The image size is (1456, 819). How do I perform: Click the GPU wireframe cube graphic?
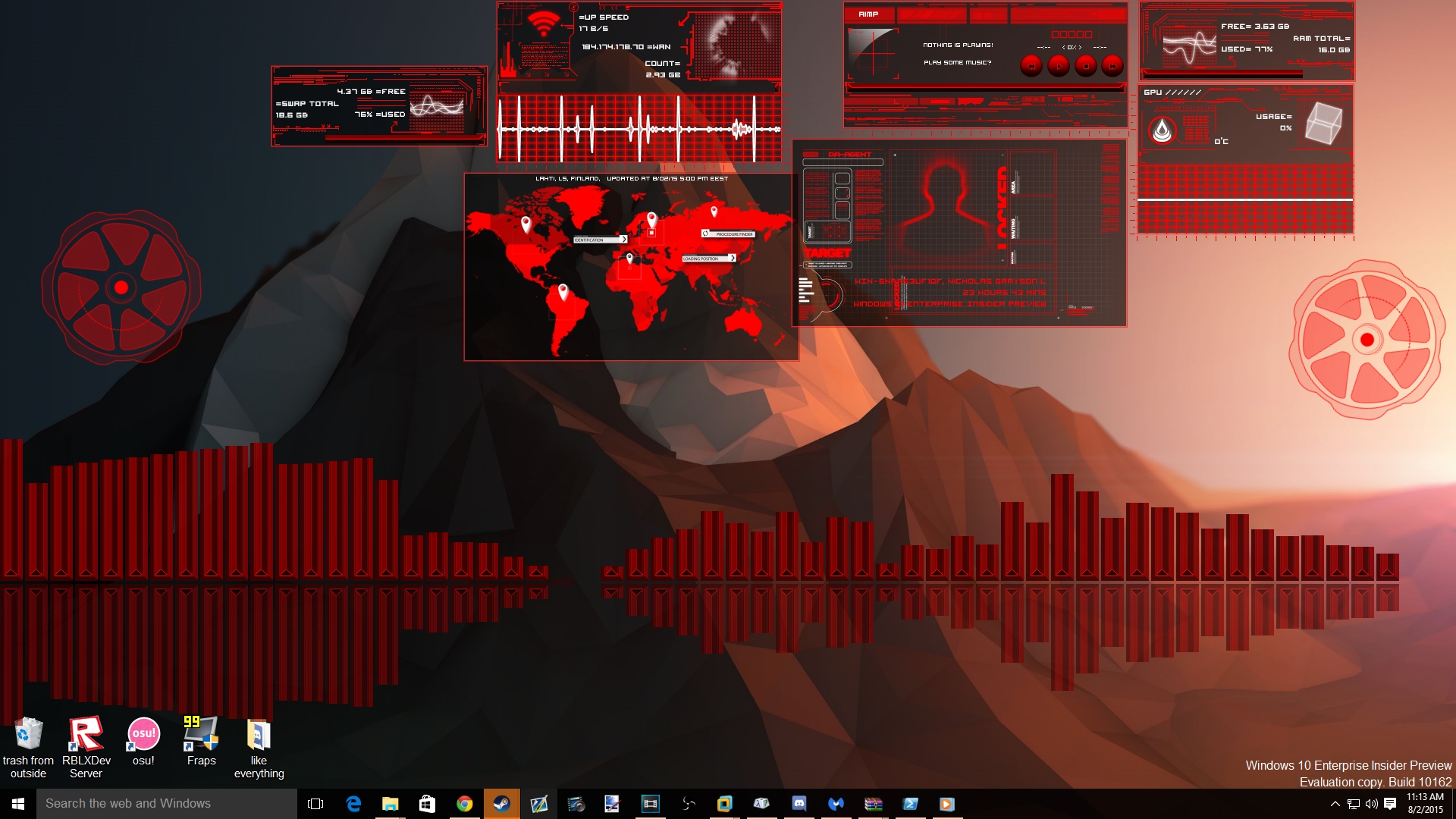[x=1323, y=124]
